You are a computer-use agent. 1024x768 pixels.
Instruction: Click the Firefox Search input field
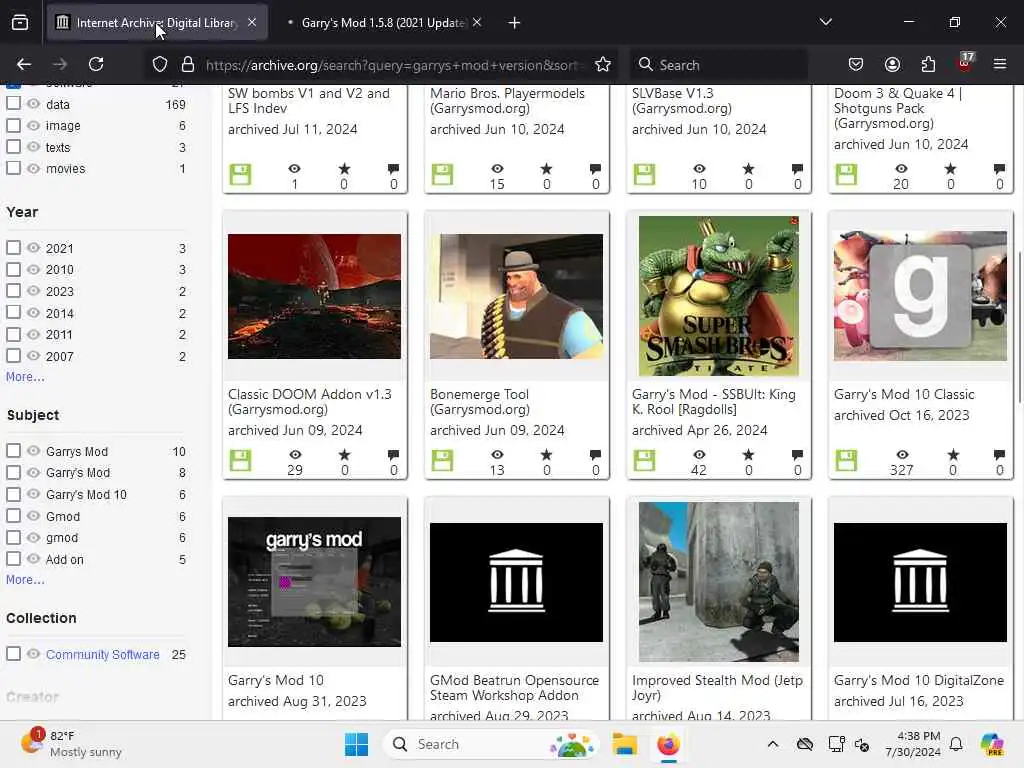click(x=718, y=65)
